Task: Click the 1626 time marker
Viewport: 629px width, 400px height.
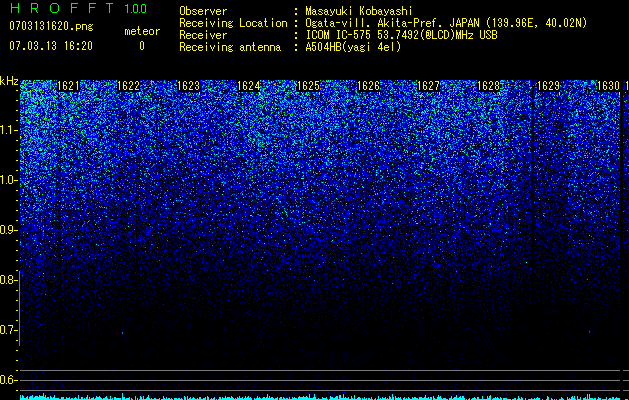Action: tap(368, 86)
